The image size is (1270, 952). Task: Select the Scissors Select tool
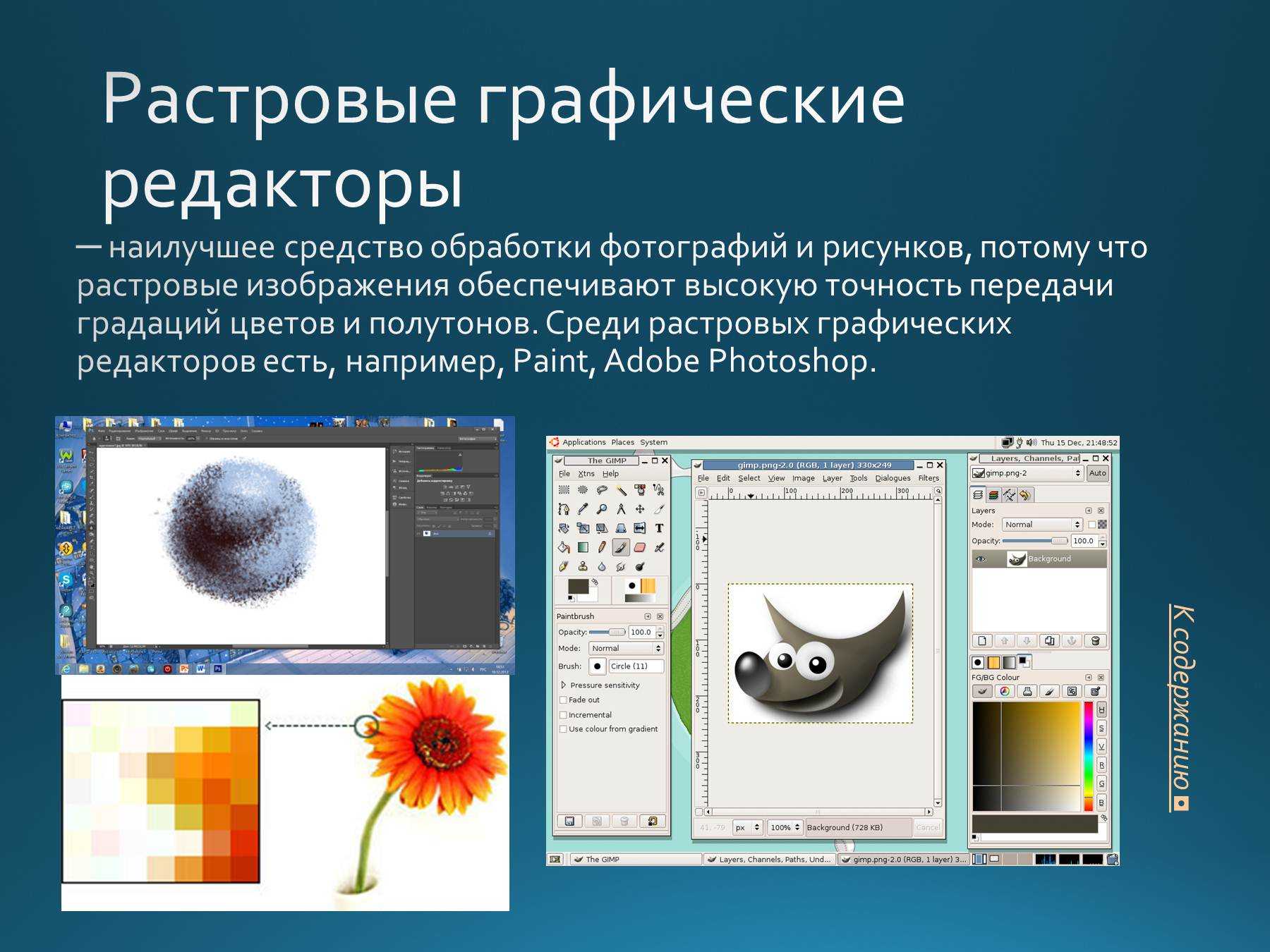(659, 490)
